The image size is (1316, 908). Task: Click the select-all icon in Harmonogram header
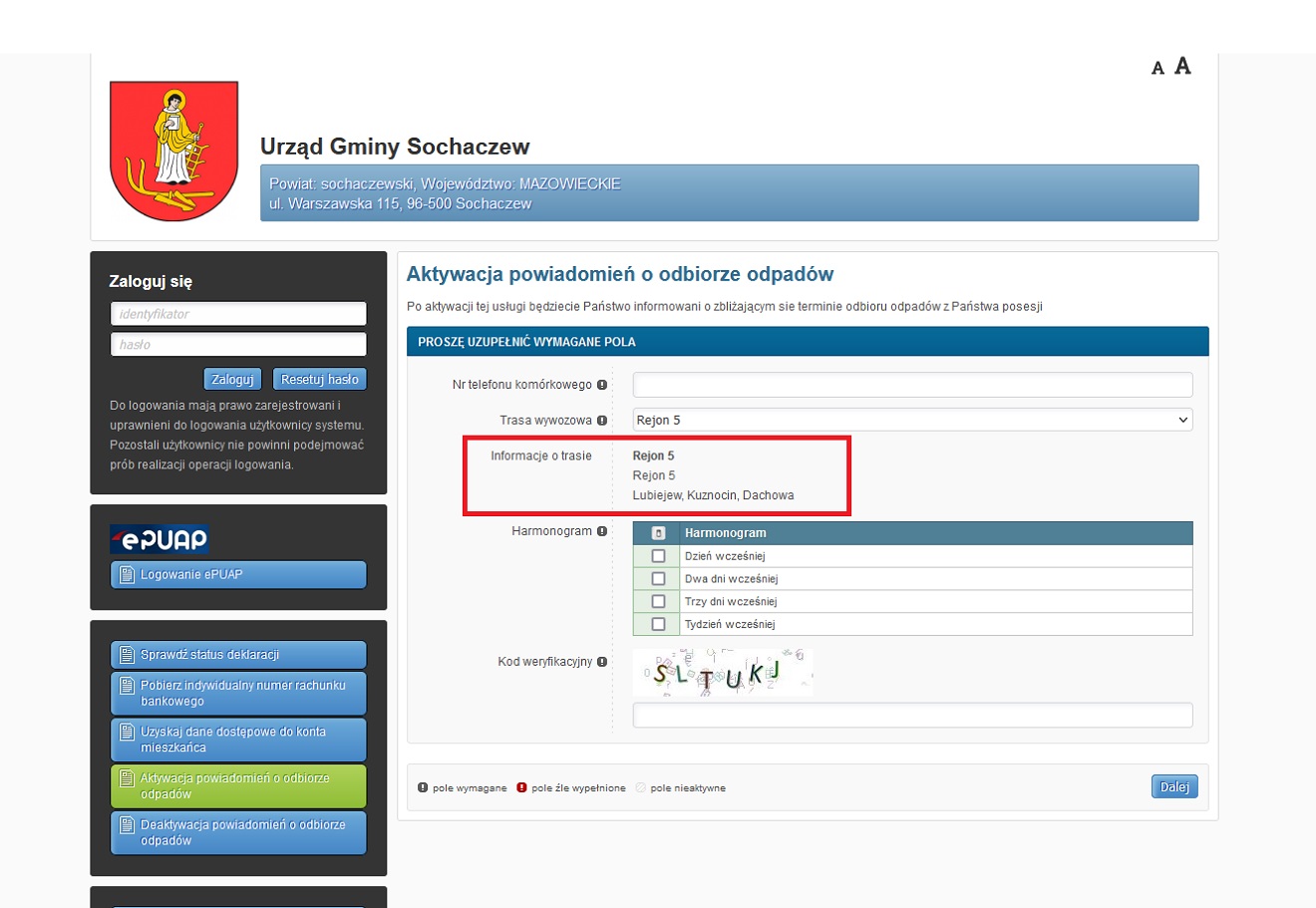658,533
